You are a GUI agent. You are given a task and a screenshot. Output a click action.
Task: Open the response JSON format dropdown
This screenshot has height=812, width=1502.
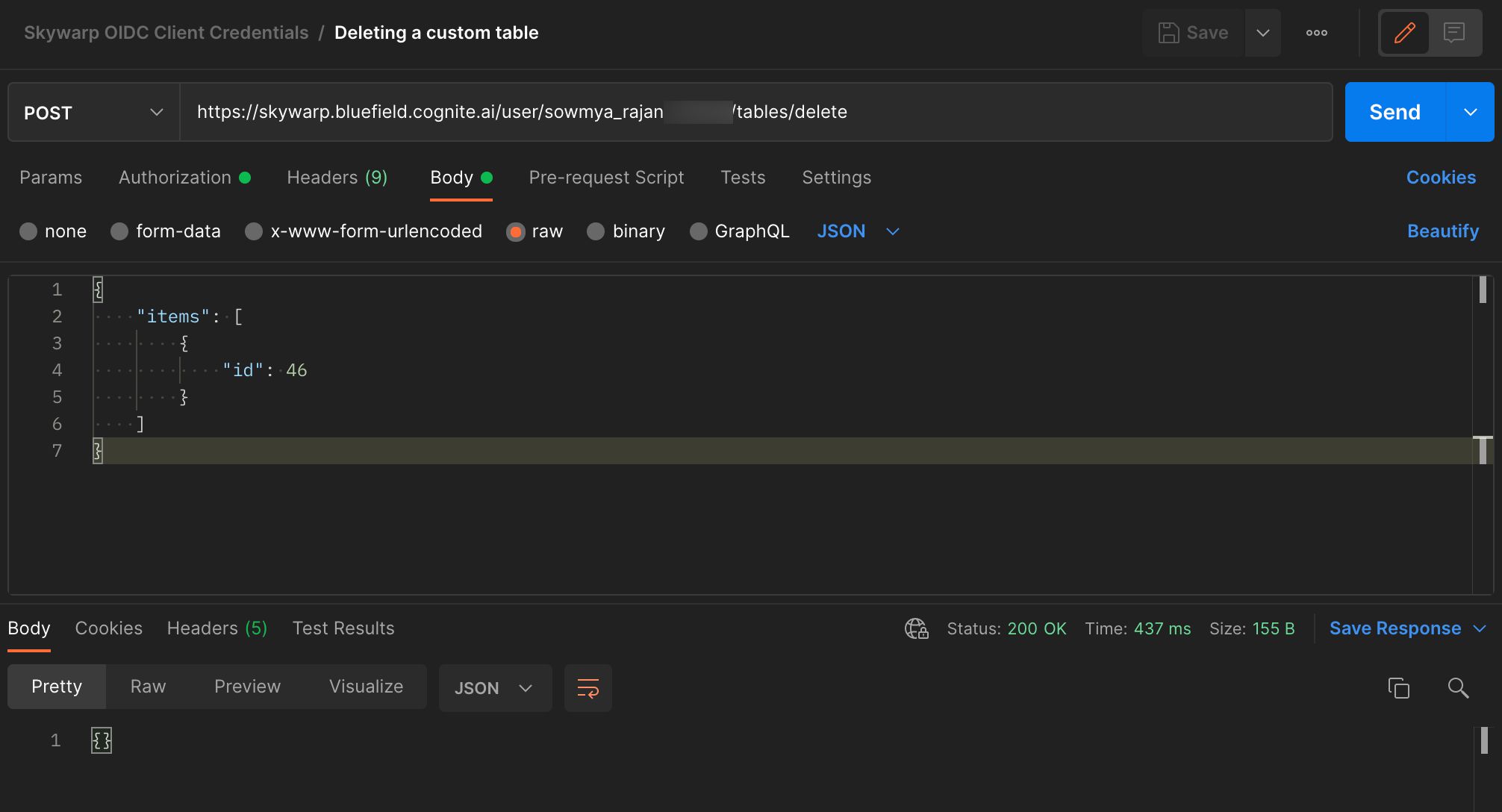pyautogui.click(x=495, y=688)
